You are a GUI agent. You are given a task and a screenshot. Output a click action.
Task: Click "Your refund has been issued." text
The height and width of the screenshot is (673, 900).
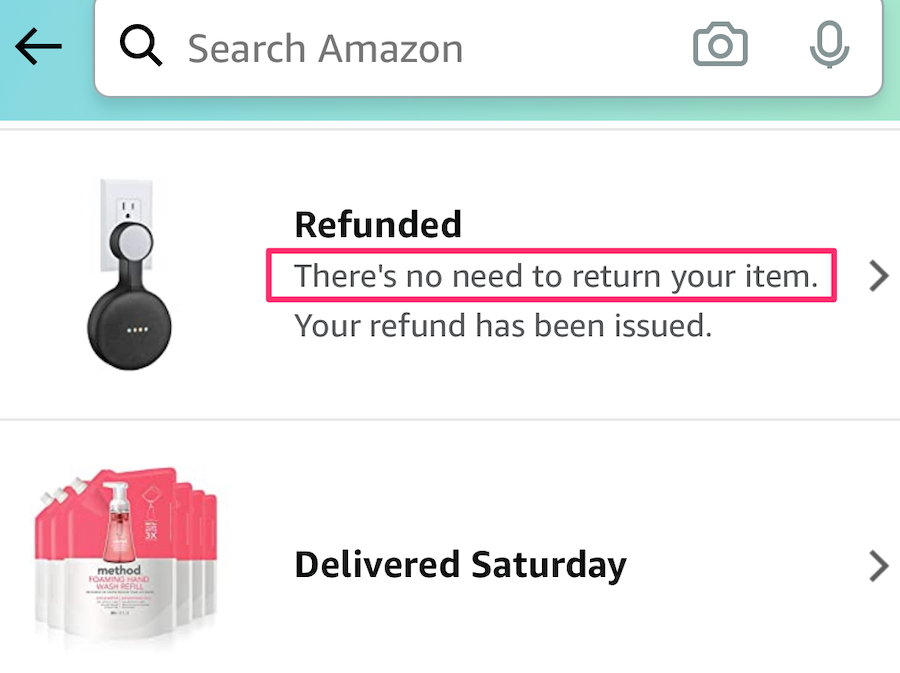(x=503, y=325)
